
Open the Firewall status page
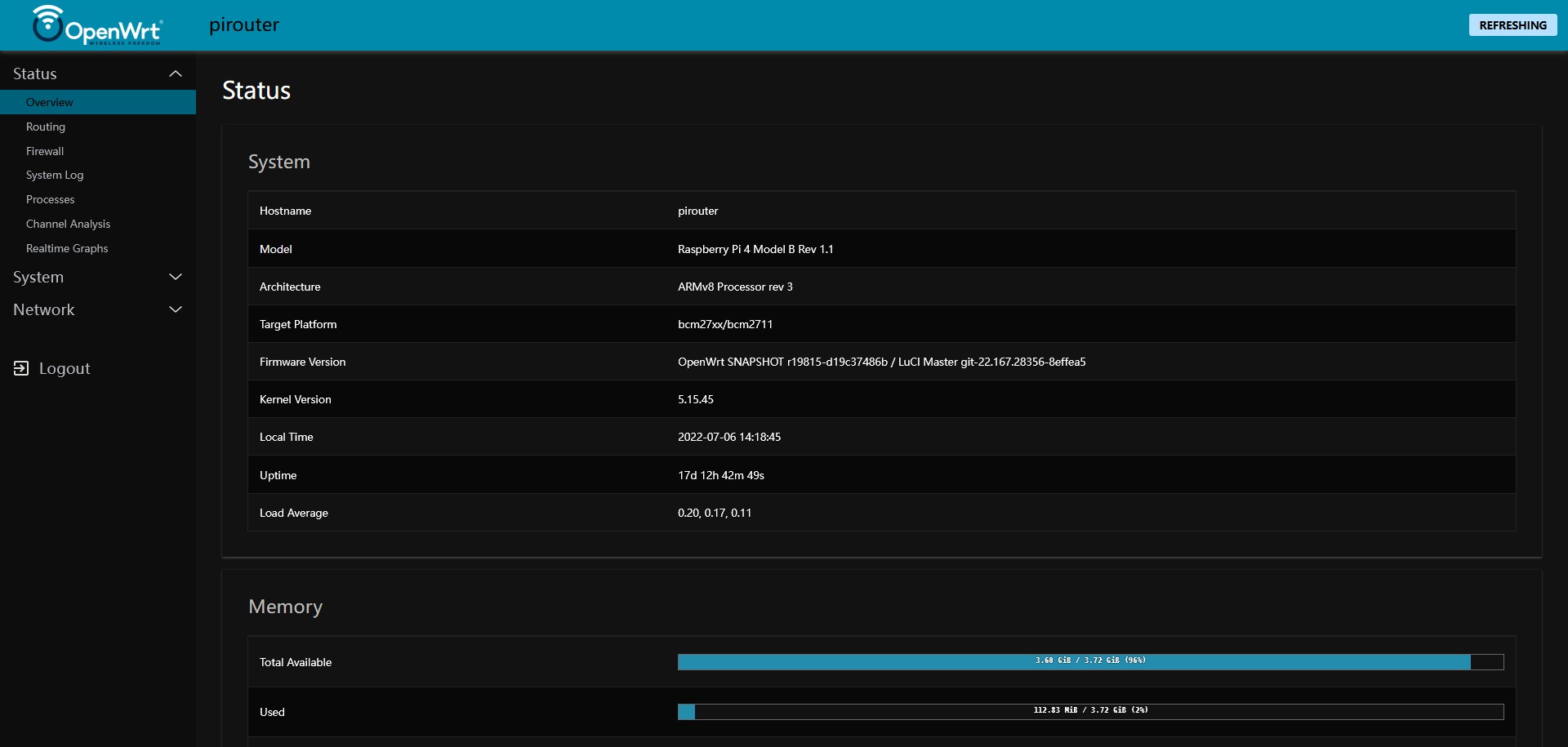tap(45, 151)
